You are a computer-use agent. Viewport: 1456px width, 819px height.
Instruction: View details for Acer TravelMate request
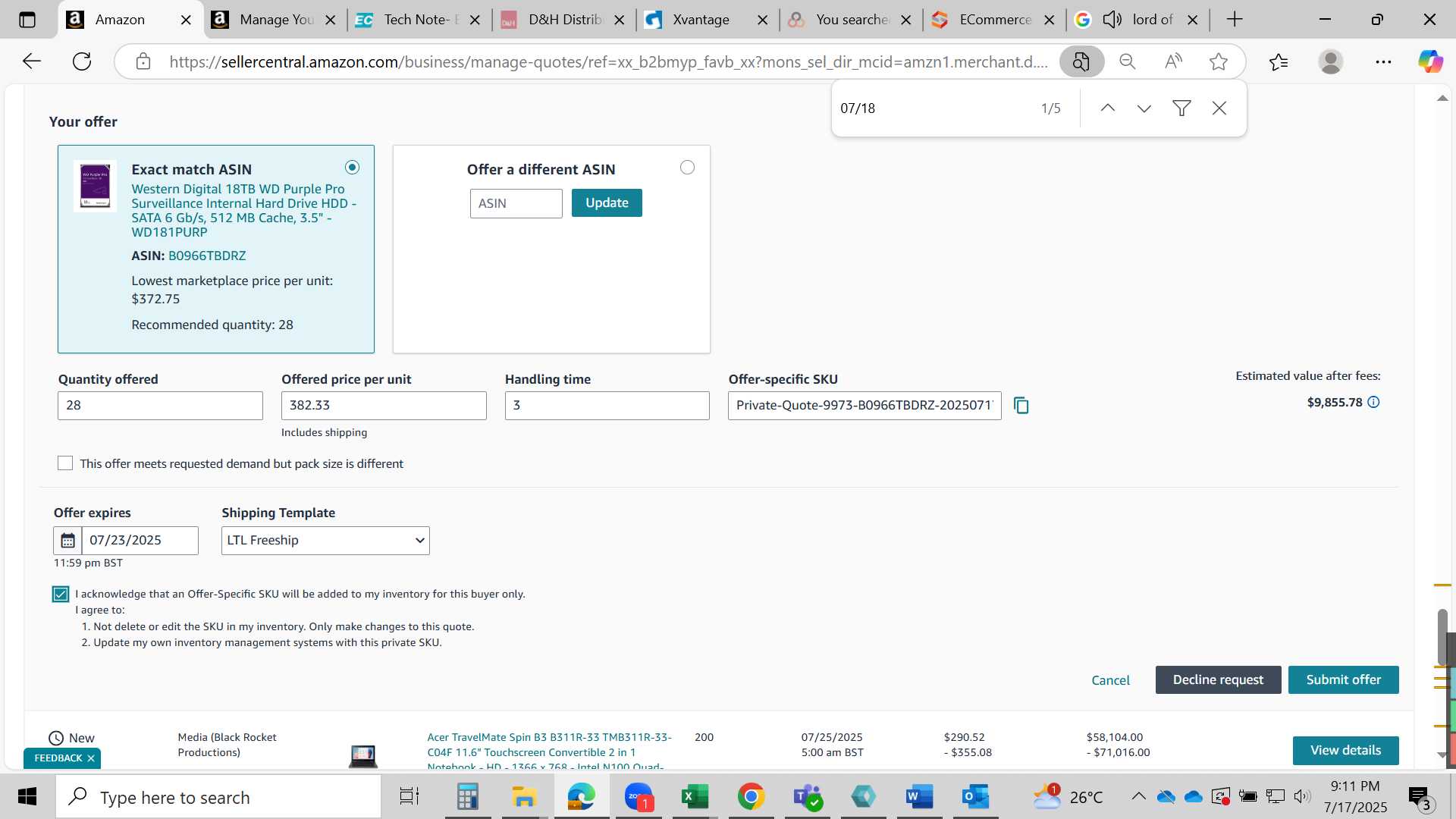[x=1345, y=751]
